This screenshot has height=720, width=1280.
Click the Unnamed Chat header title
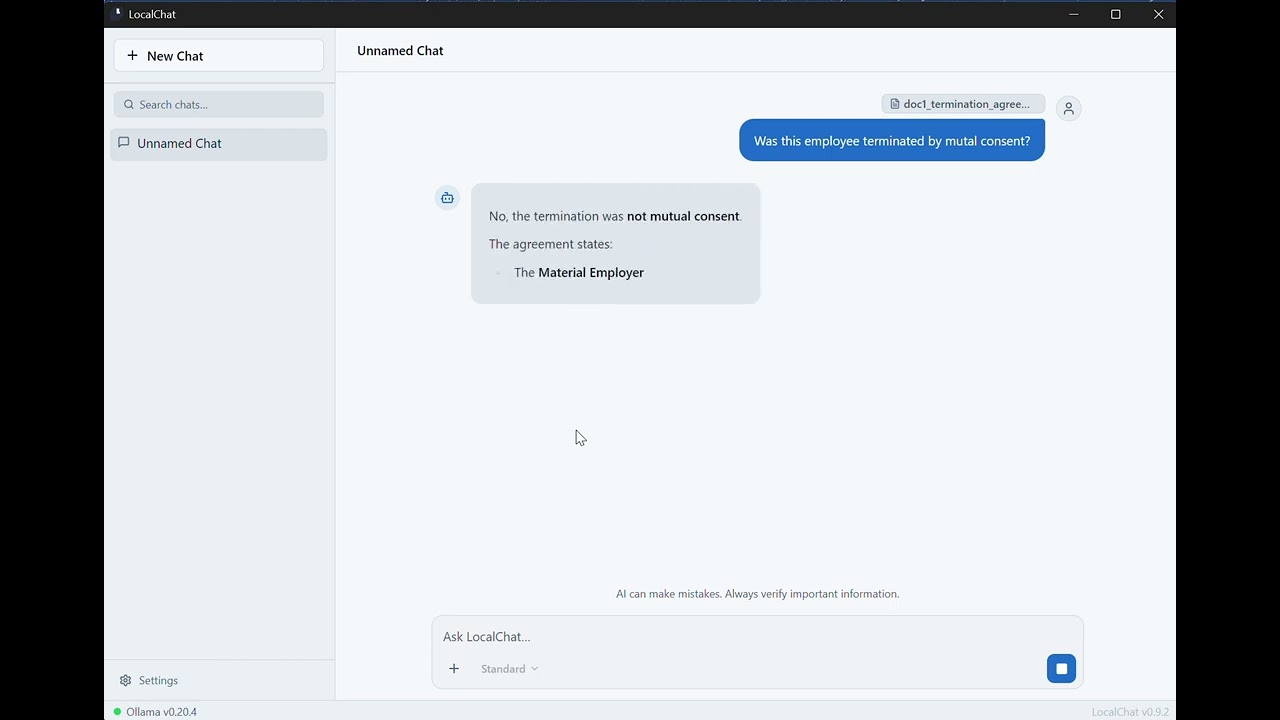pyautogui.click(x=400, y=51)
